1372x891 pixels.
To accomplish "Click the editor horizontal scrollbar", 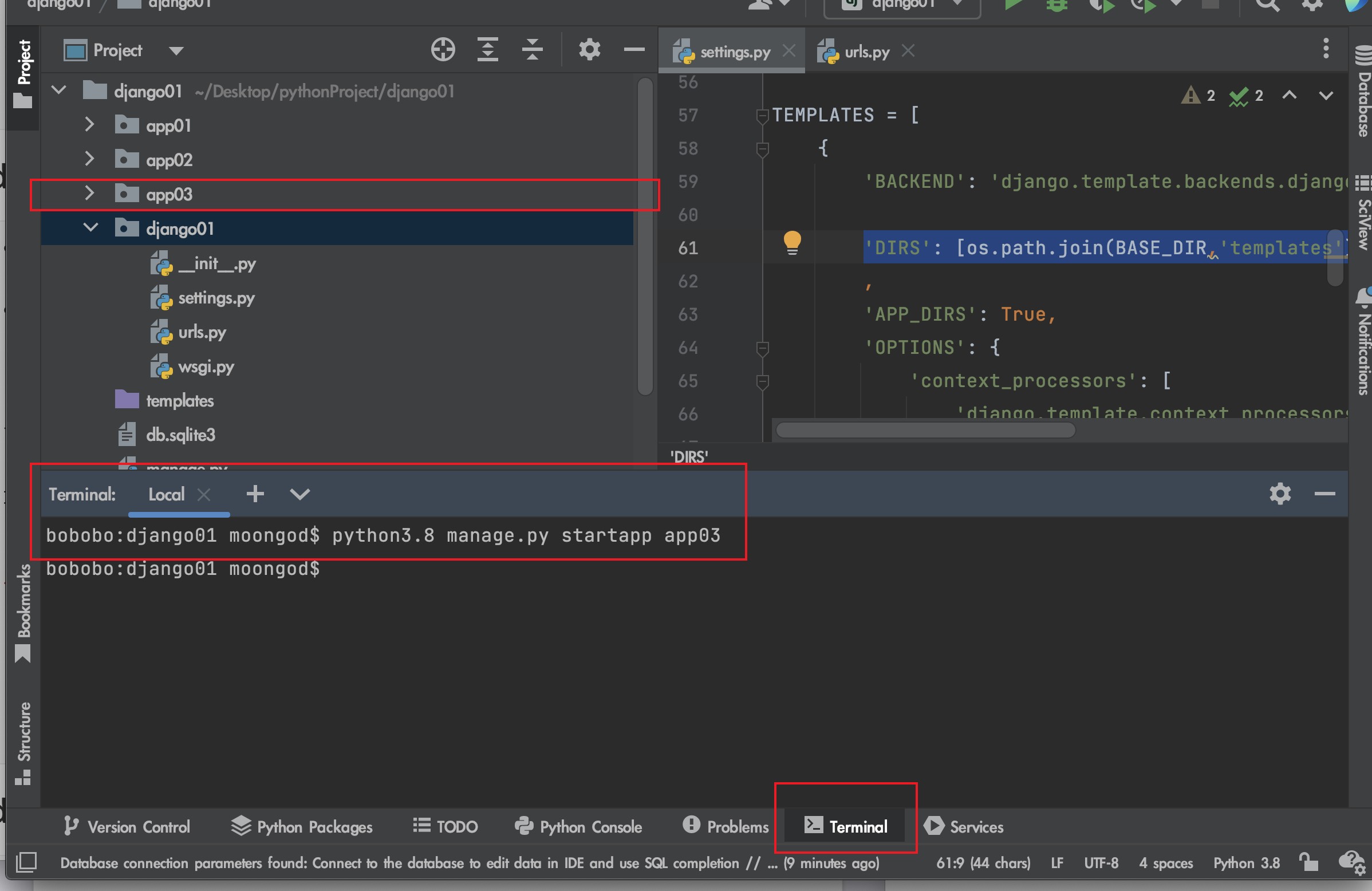I will [x=925, y=430].
